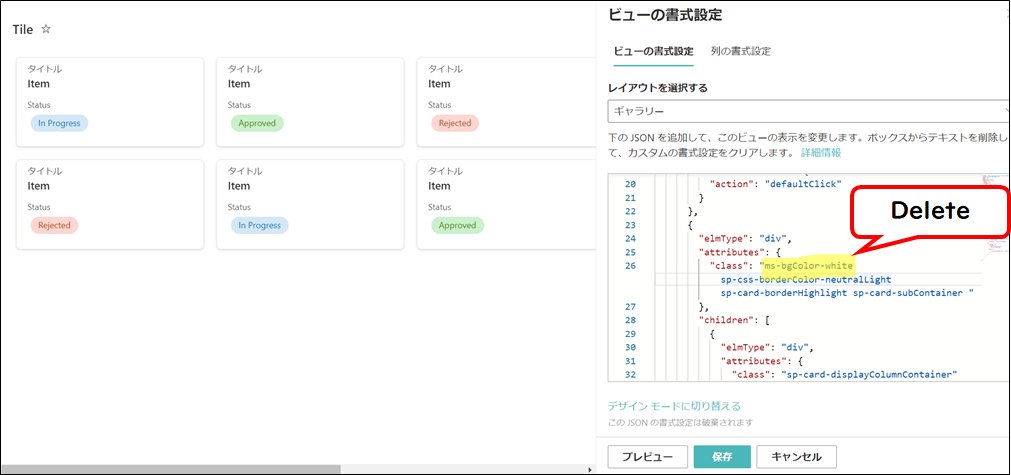Click inside the JSON code editor line 24

(745, 238)
